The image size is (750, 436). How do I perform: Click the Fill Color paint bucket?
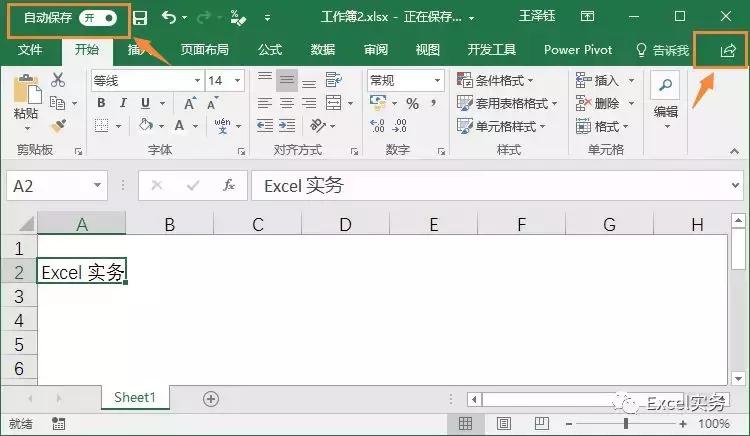[x=145, y=125]
